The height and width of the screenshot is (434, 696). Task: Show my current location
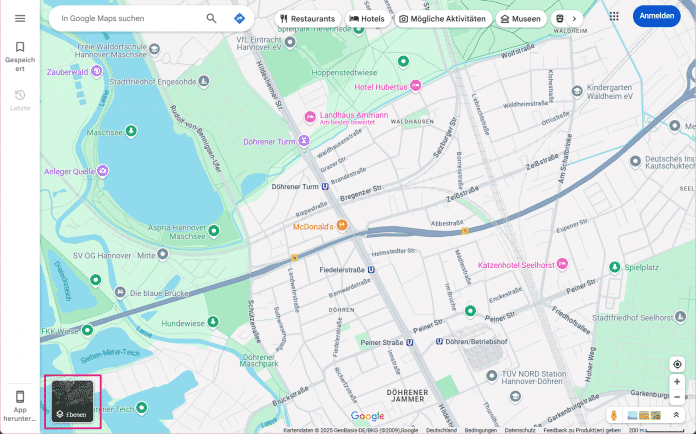point(677,364)
